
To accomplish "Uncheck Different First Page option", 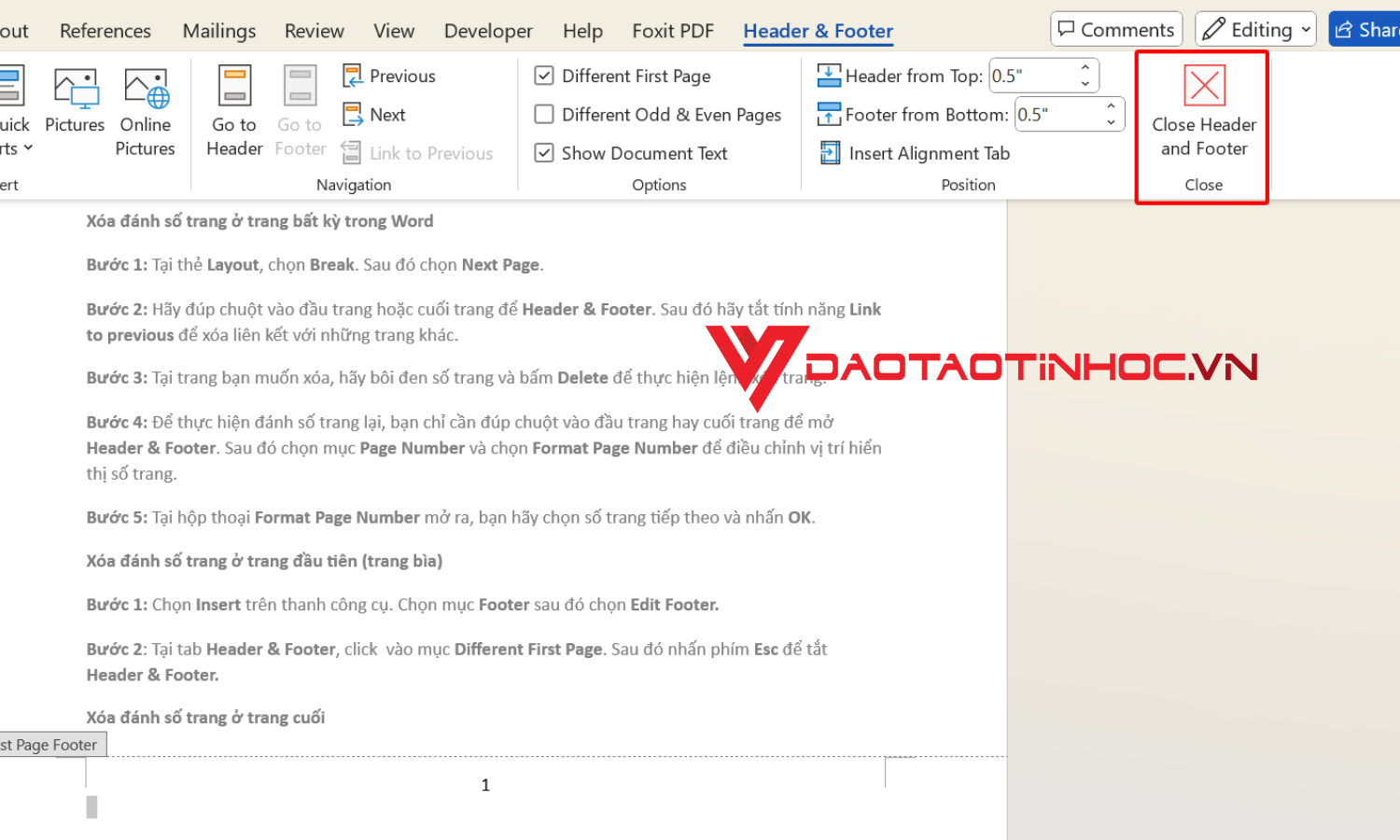I will tap(544, 76).
